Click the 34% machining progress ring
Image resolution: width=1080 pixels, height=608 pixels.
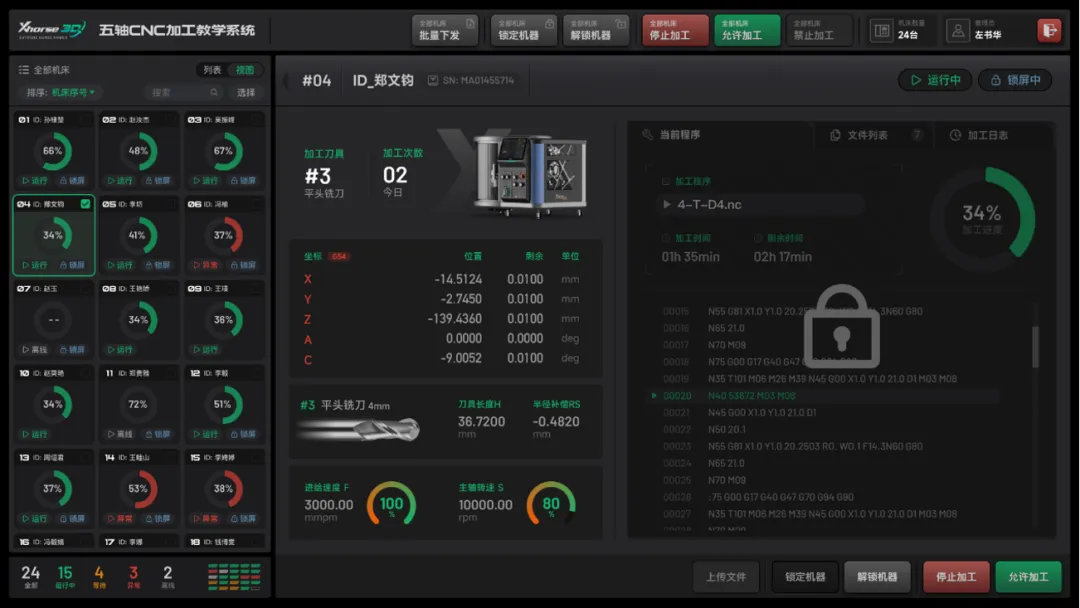point(983,219)
